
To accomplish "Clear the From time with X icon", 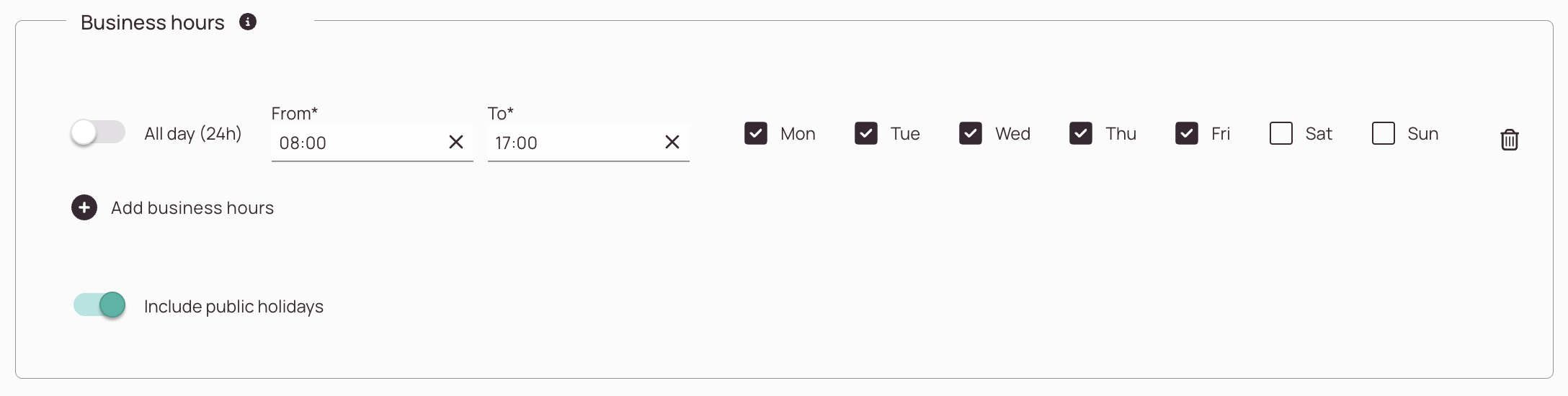I will [x=456, y=143].
